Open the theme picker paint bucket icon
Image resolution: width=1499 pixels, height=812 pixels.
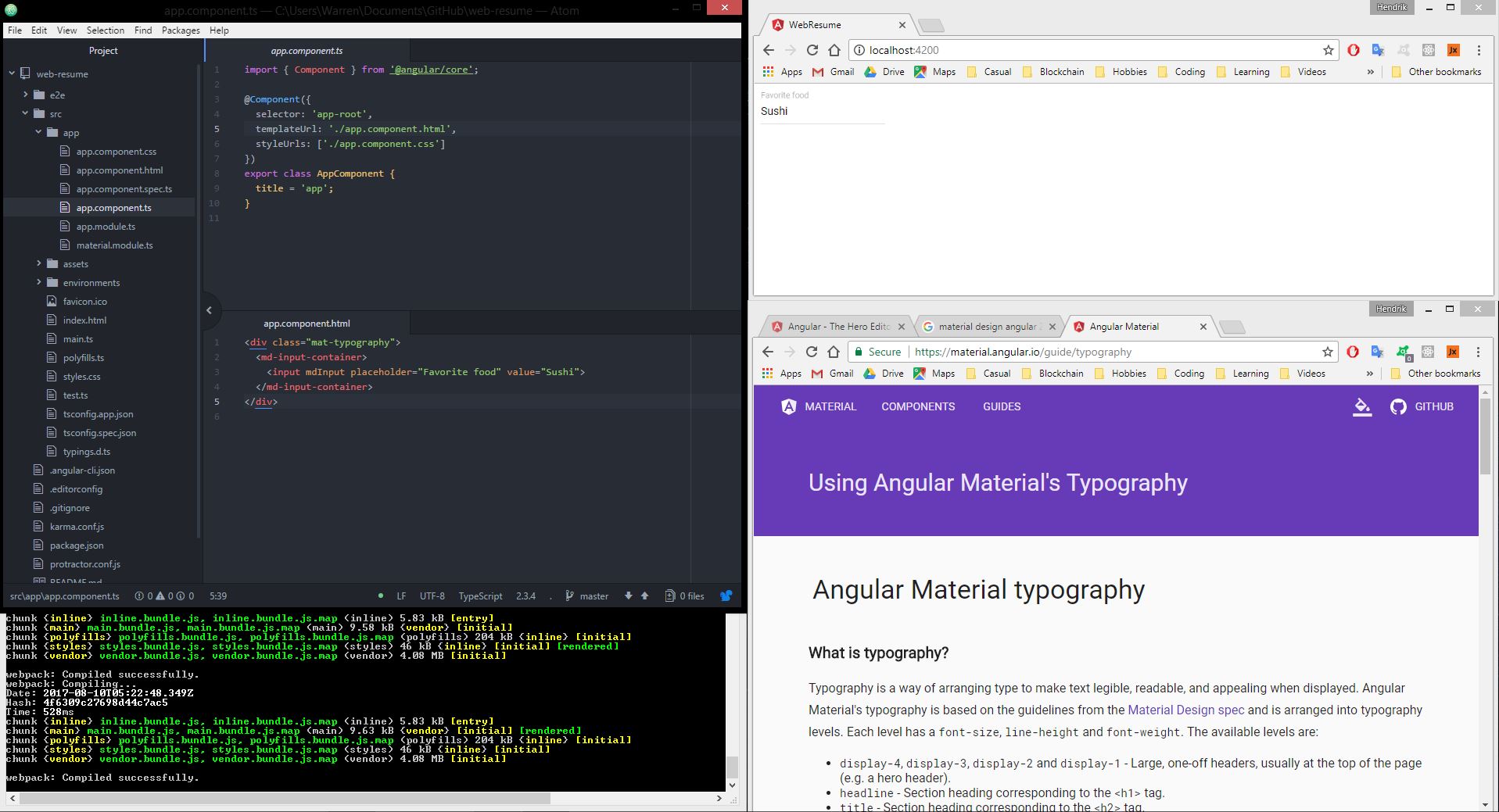click(x=1362, y=406)
